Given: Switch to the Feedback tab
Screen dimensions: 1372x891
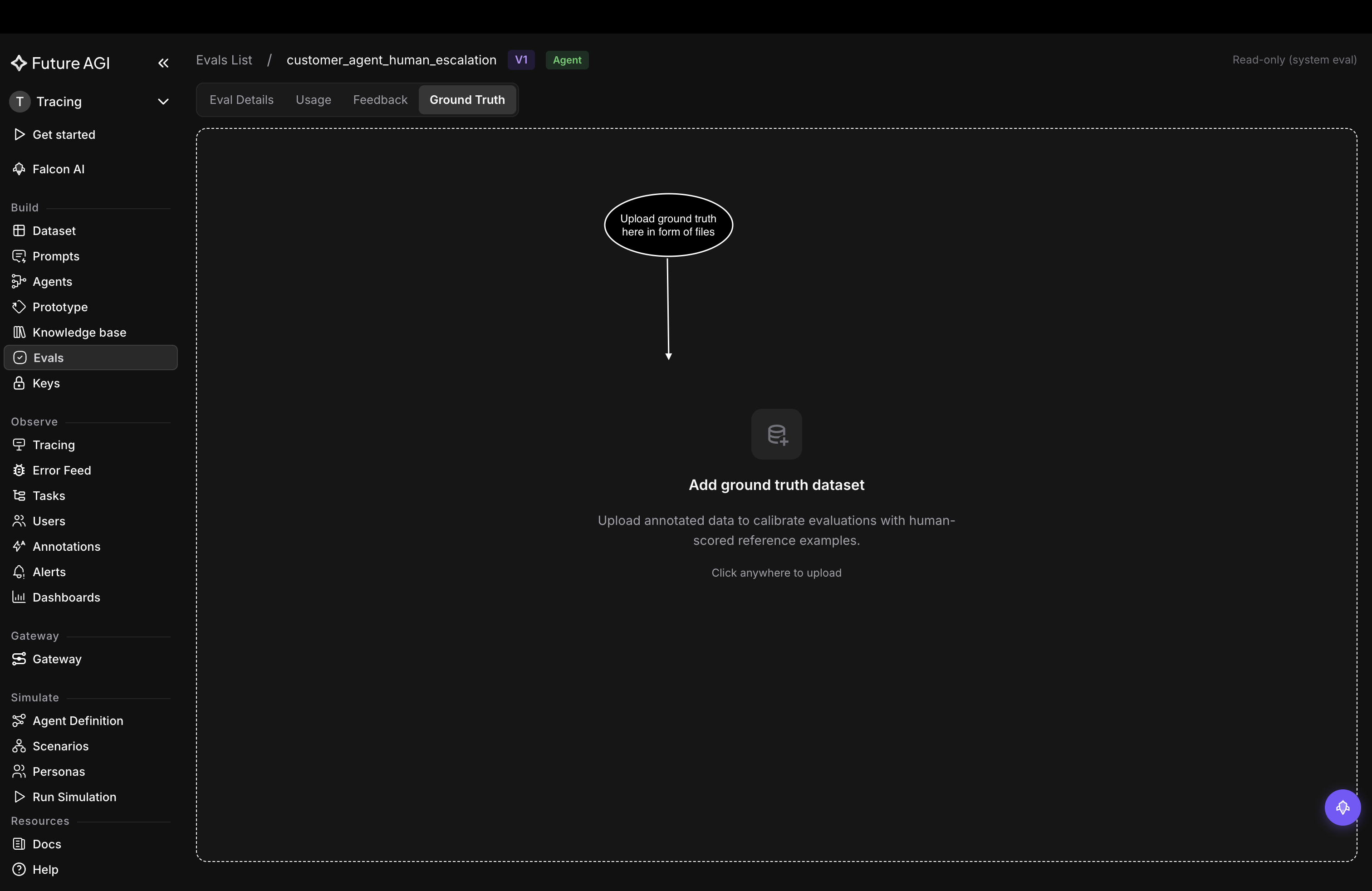Looking at the screenshot, I should click(x=380, y=100).
